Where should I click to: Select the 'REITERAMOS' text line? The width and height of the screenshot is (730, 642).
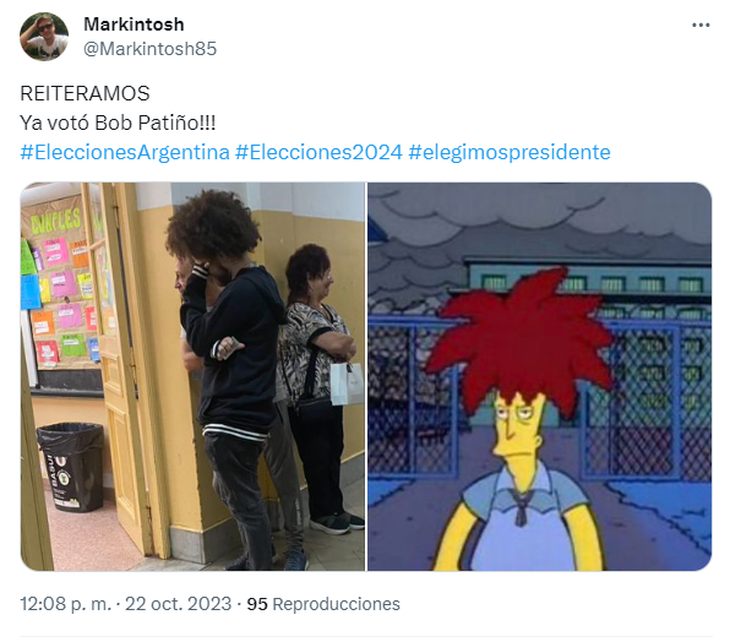pyautogui.click(x=85, y=94)
